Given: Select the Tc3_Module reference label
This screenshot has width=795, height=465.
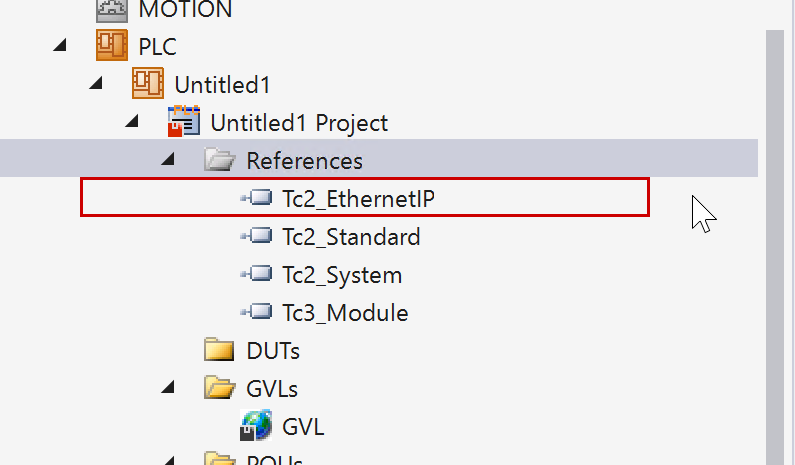Looking at the screenshot, I should click(x=345, y=313).
